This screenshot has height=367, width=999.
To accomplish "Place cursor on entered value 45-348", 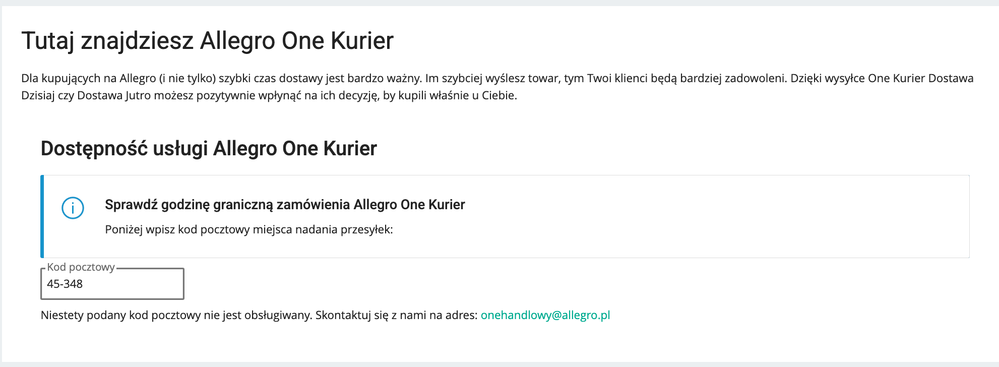I will coord(65,285).
